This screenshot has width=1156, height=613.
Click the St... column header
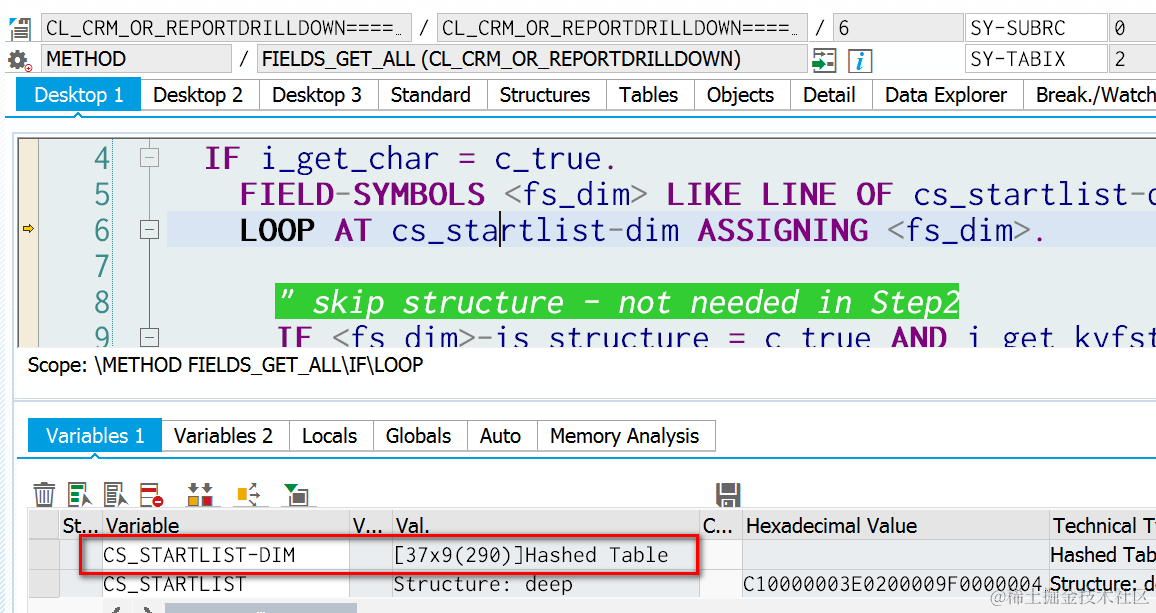80,525
